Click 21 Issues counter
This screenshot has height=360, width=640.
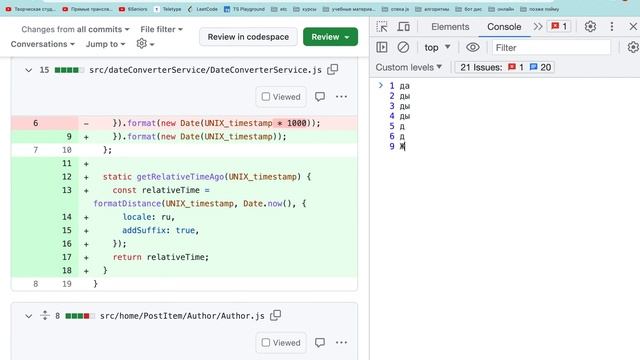[x=505, y=67]
